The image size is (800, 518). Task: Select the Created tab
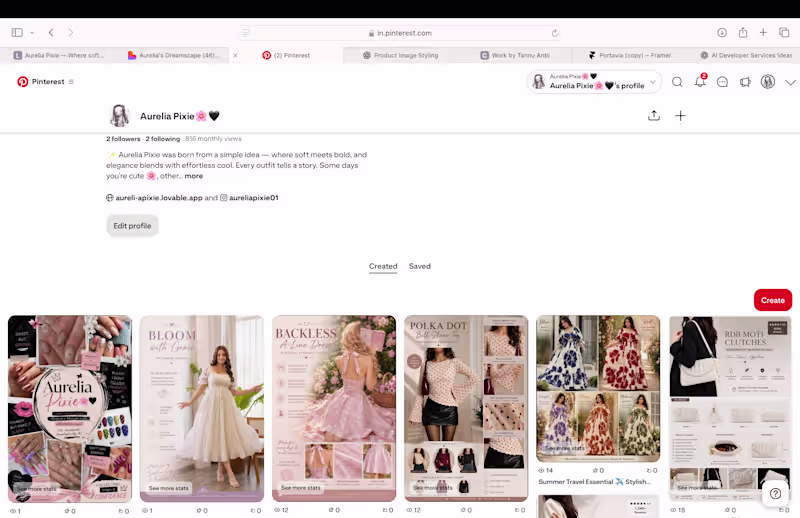[x=383, y=266]
